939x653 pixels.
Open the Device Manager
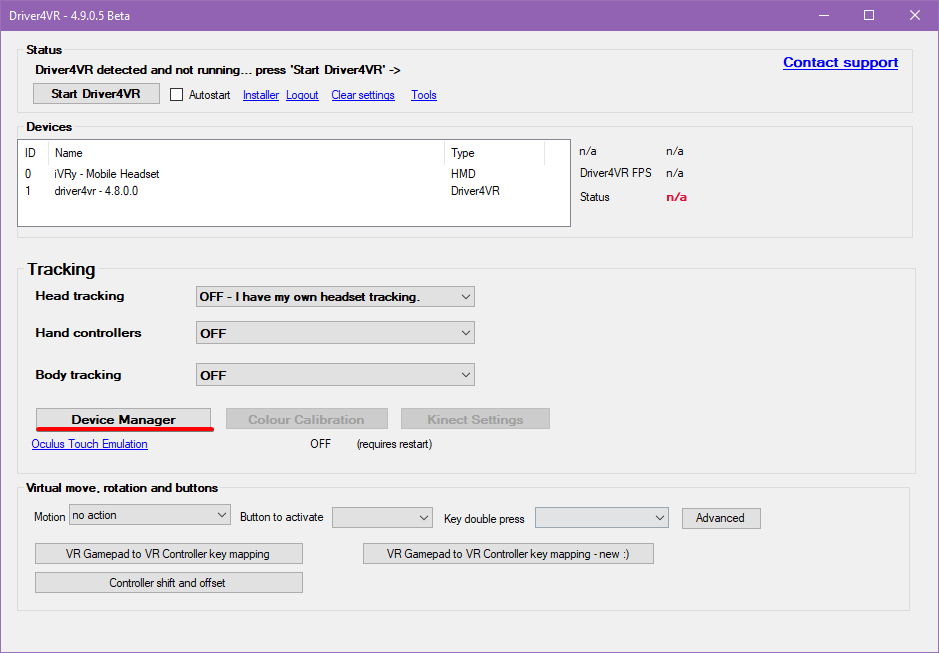point(123,419)
